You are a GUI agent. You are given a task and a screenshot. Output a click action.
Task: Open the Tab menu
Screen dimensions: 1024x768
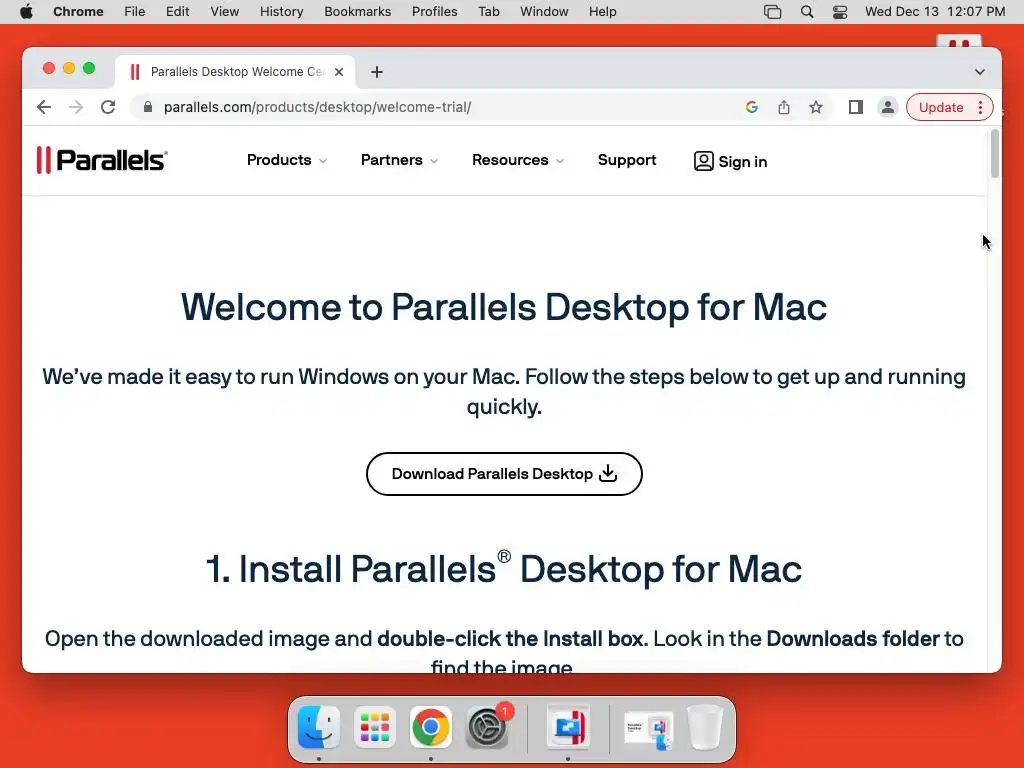pos(488,12)
